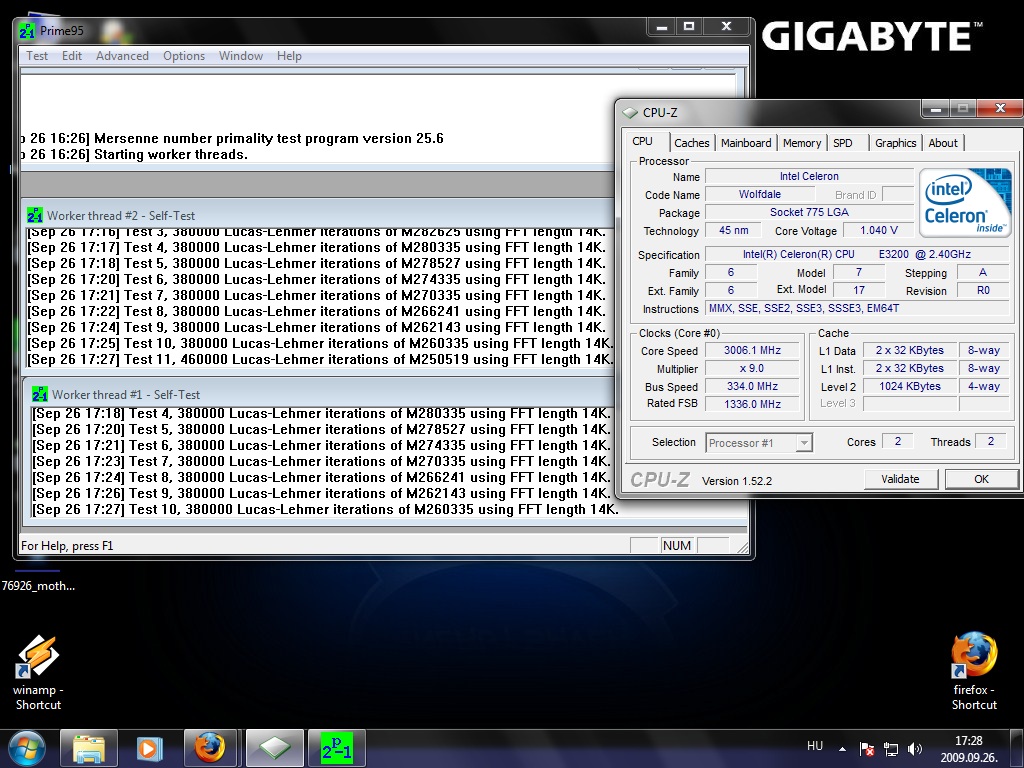
Task: Open Windows Explorer from taskbar
Action: click(89, 748)
